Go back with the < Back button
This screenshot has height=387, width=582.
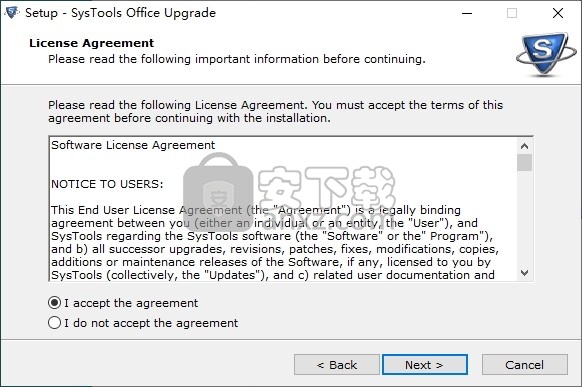[337, 365]
